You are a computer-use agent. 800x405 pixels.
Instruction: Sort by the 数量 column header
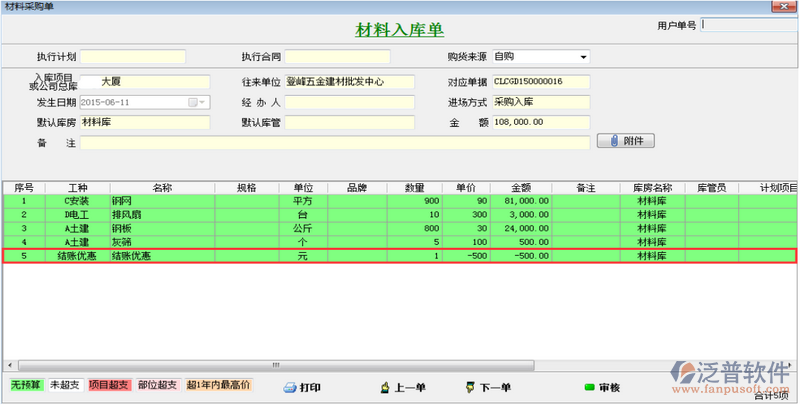point(414,187)
